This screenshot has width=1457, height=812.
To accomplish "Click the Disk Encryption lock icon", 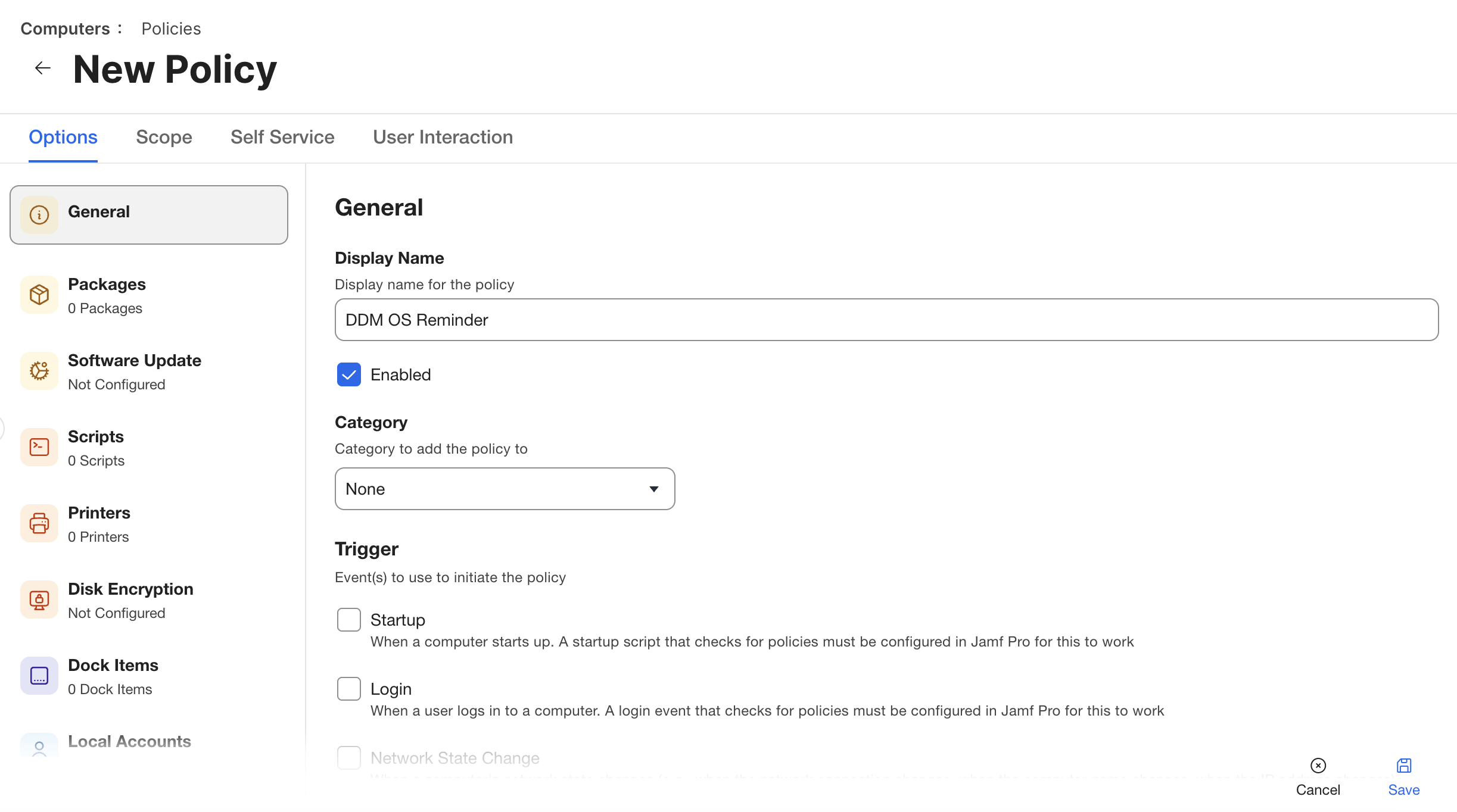I will (39, 599).
